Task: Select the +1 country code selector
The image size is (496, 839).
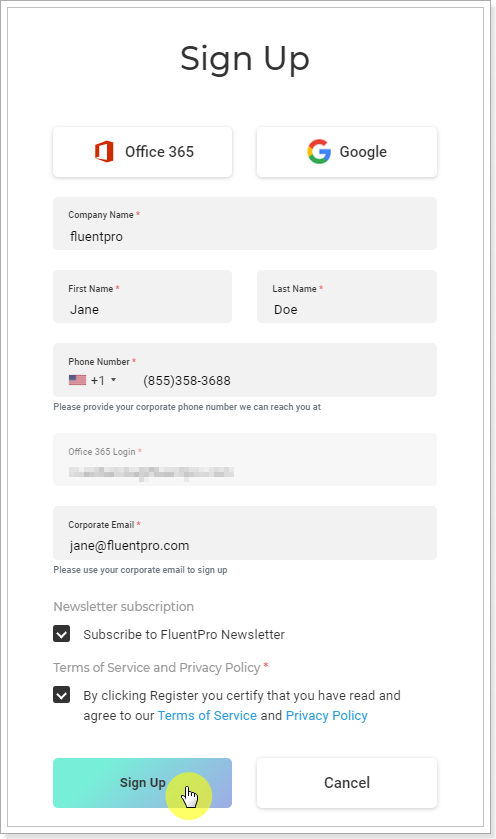Action: coord(93,380)
